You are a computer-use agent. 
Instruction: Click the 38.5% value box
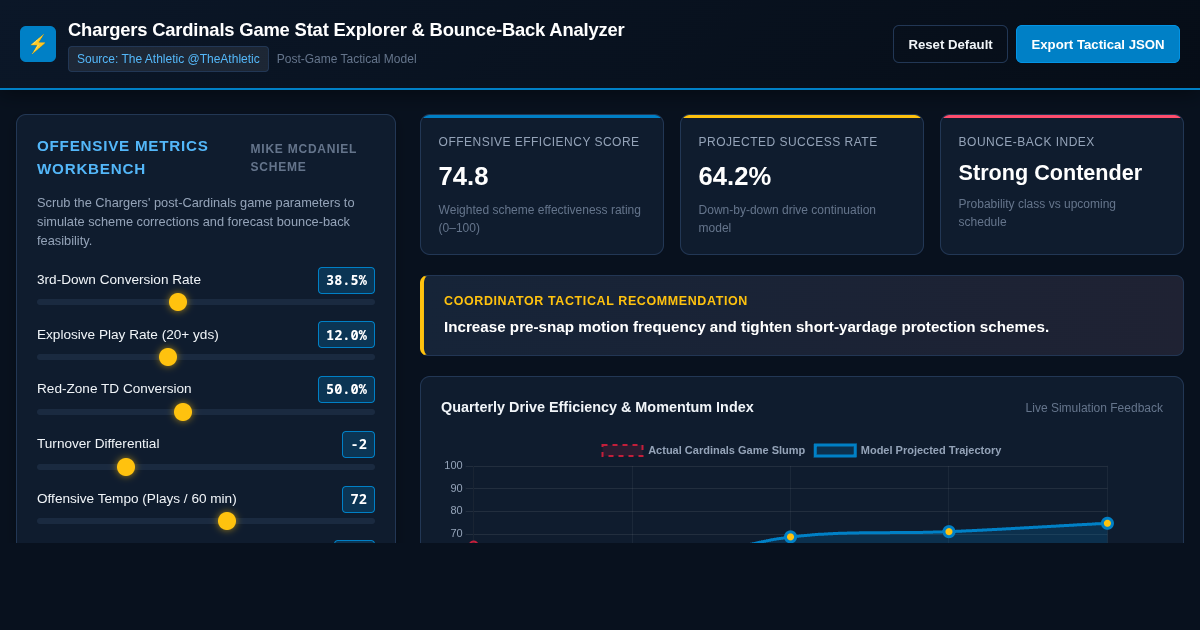point(346,280)
